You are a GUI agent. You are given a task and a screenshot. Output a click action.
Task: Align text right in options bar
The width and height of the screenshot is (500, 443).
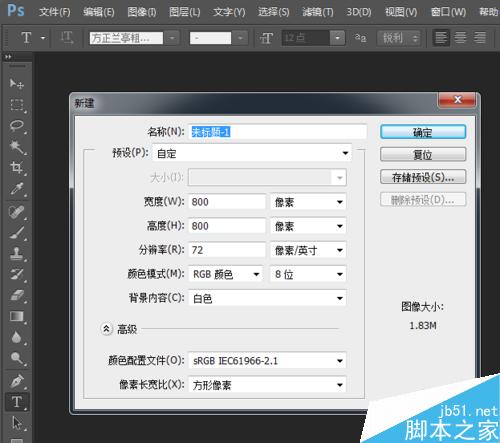(480, 38)
